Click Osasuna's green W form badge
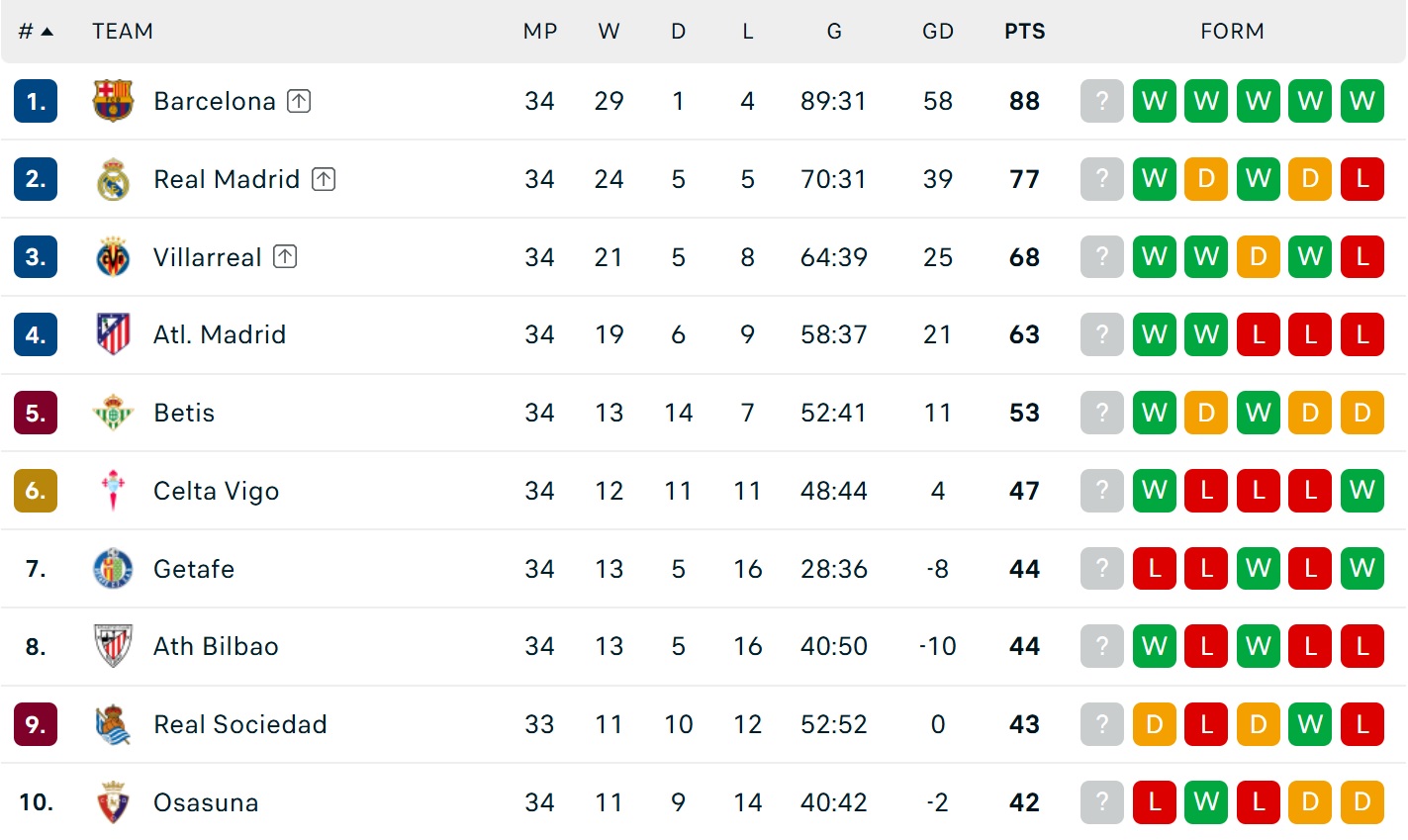The height and width of the screenshot is (840, 1408). (1206, 802)
